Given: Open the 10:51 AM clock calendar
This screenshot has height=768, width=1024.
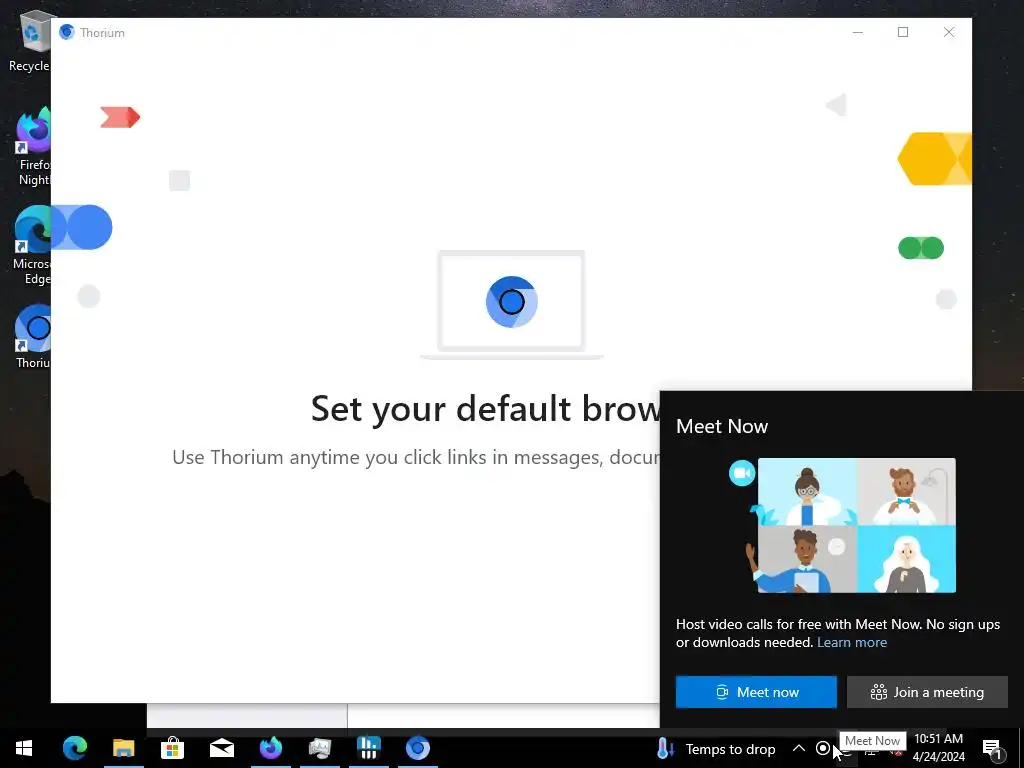Looking at the screenshot, I should (x=938, y=748).
